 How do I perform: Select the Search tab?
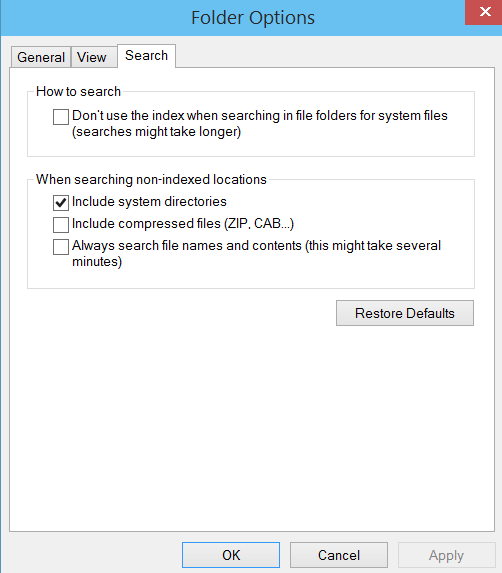click(x=147, y=56)
